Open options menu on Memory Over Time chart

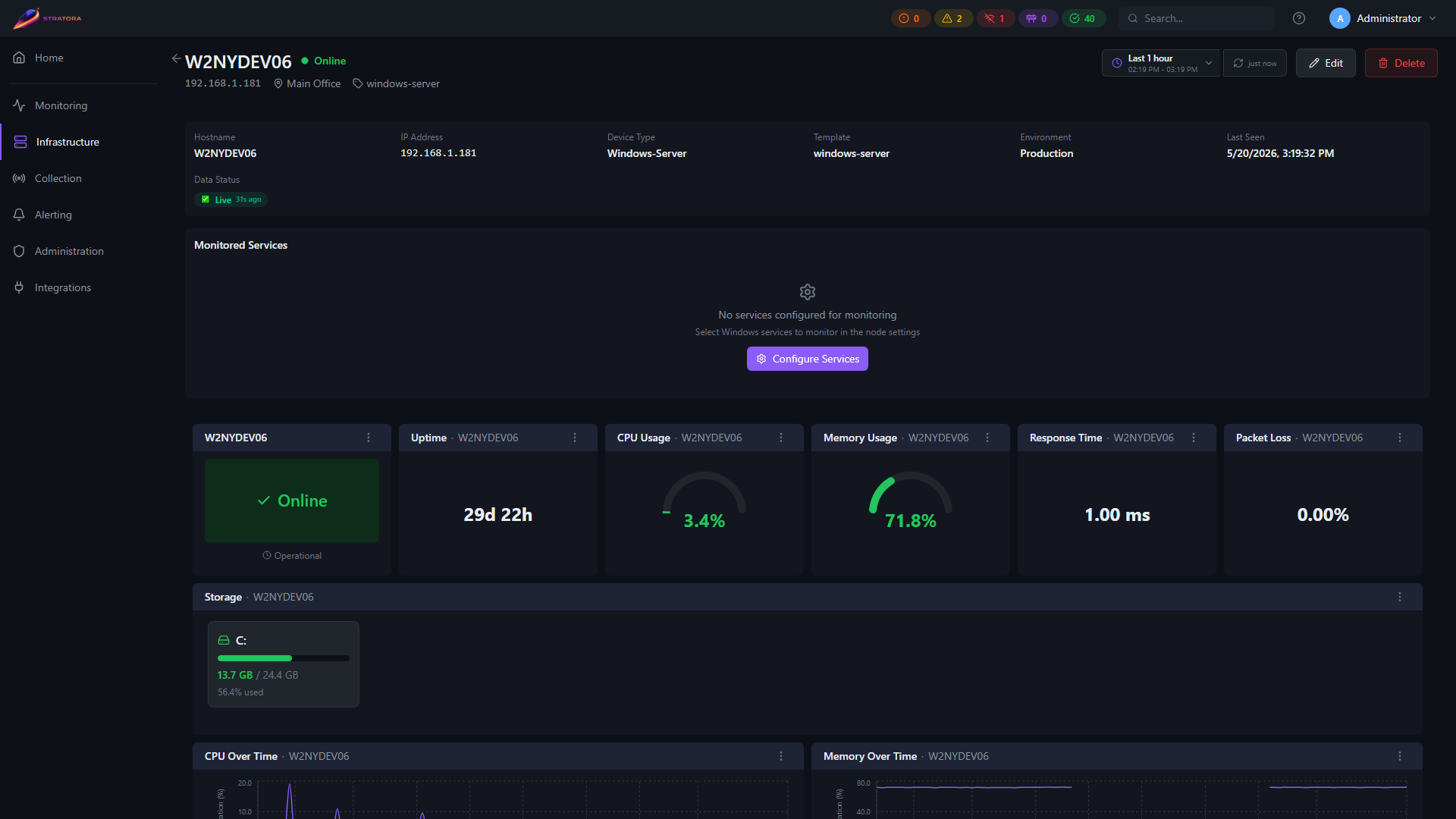tap(1400, 756)
